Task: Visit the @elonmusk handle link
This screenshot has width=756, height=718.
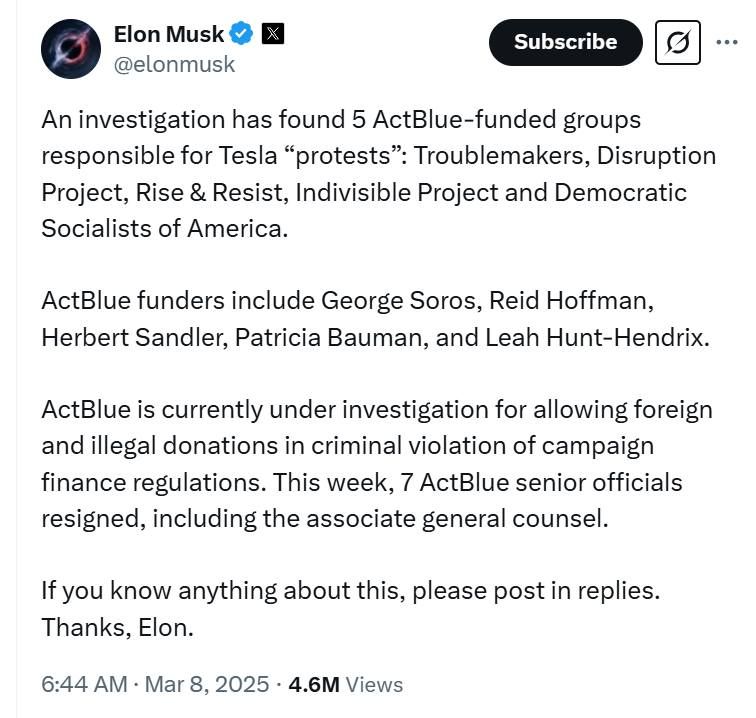Action: pos(174,65)
